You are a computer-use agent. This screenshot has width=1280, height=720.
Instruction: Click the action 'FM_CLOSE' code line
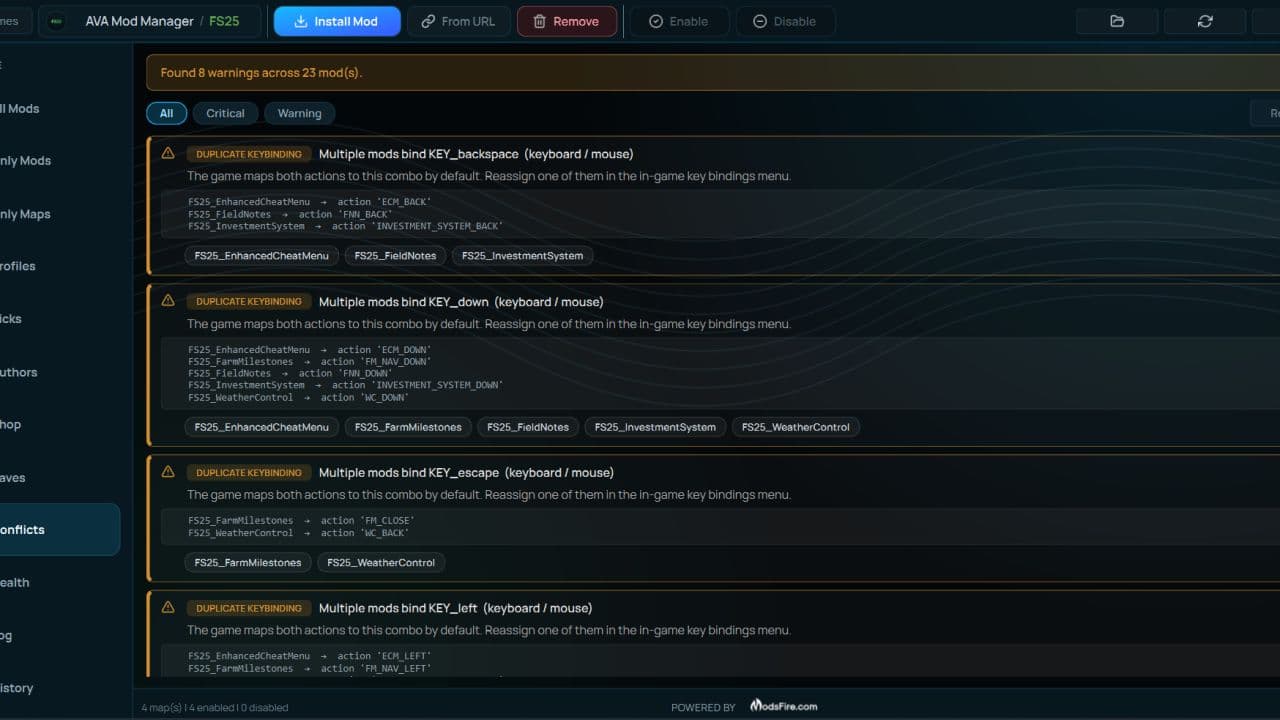point(301,521)
